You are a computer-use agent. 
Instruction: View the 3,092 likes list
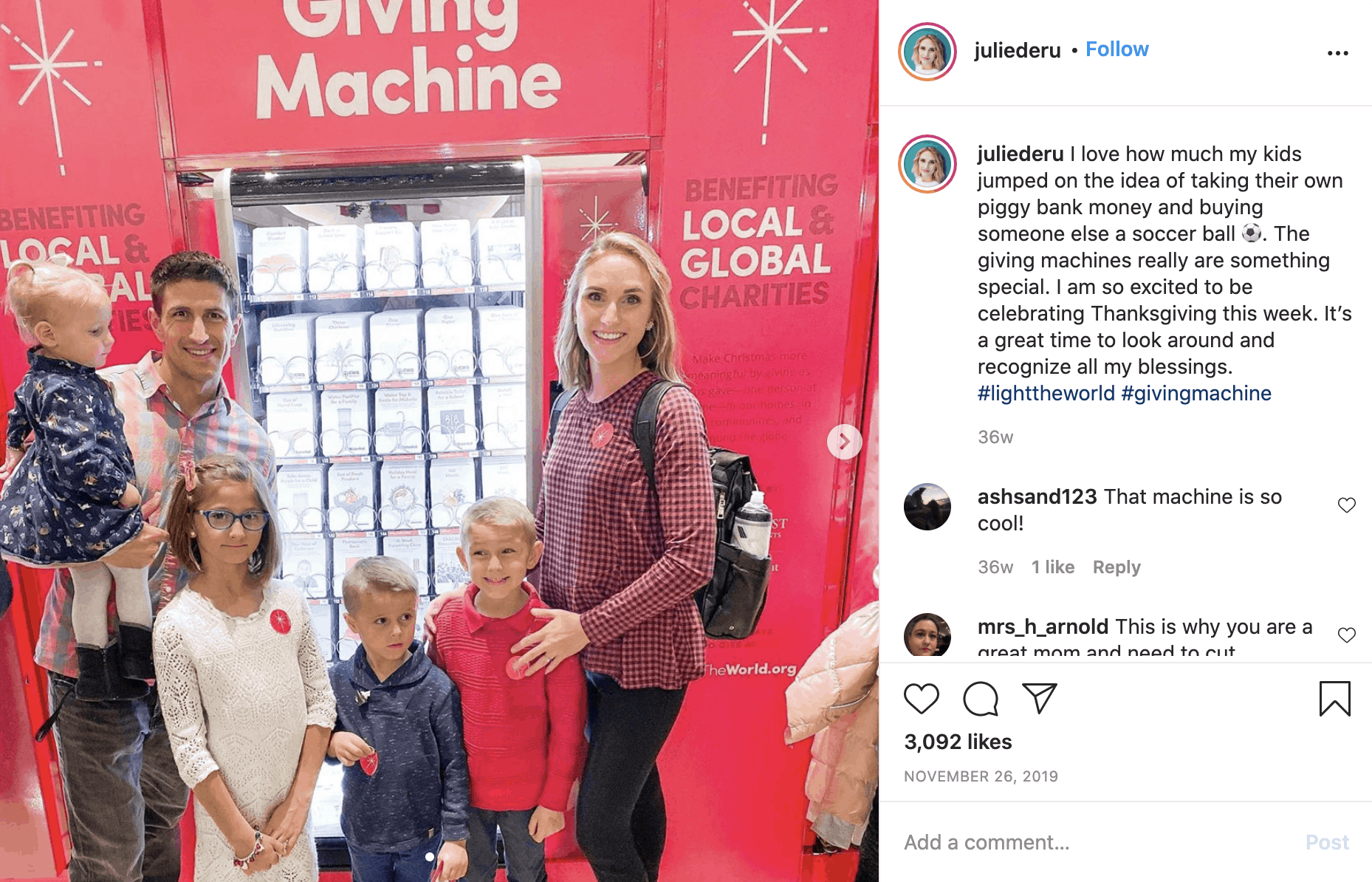tap(958, 742)
